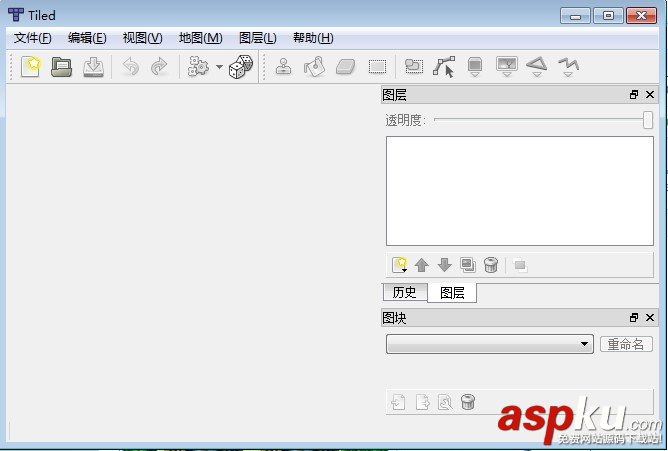Viewport: 668px width, 451px height.
Task: Close the 图块 panel
Action: 650,318
